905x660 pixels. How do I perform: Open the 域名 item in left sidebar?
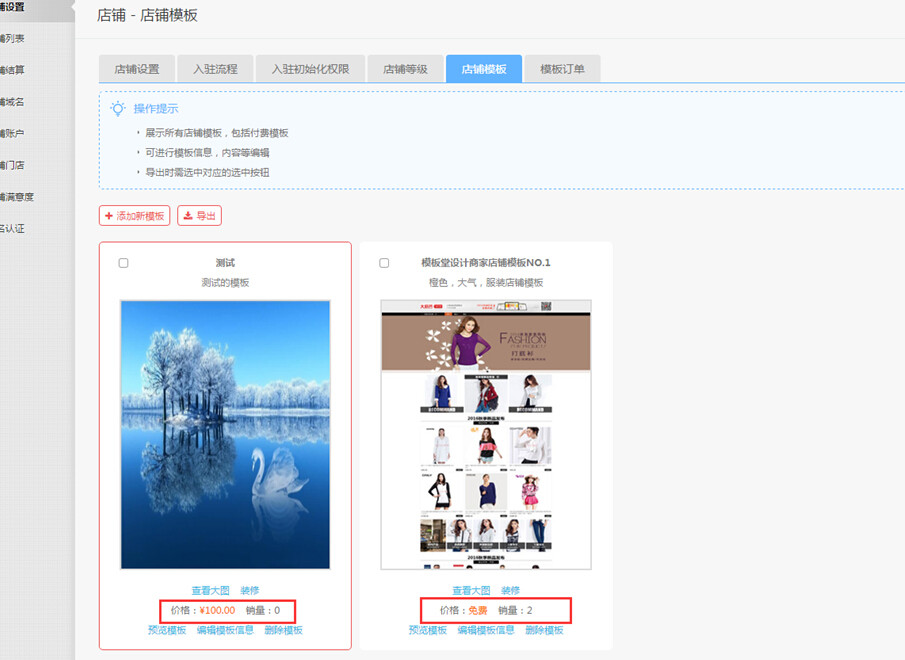click(12, 102)
